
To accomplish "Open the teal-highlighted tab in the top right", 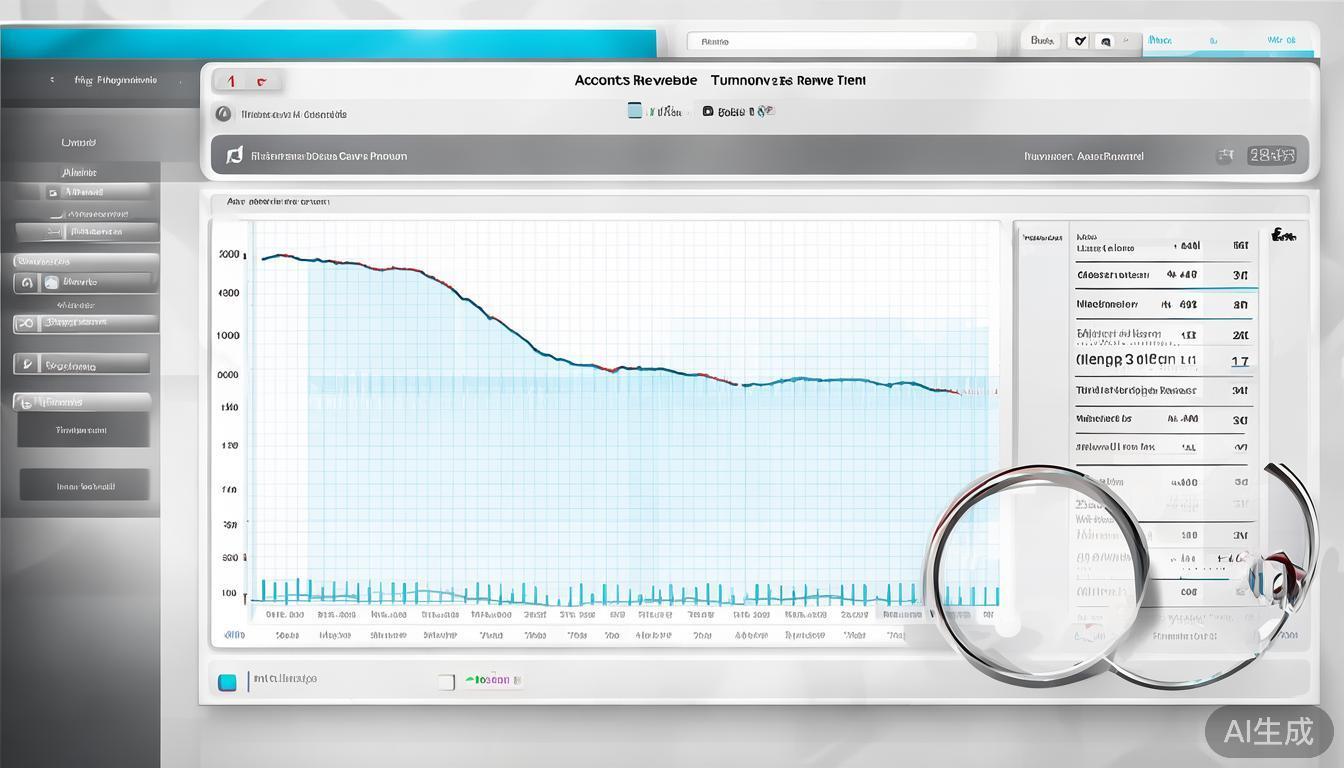I will [1180, 41].
